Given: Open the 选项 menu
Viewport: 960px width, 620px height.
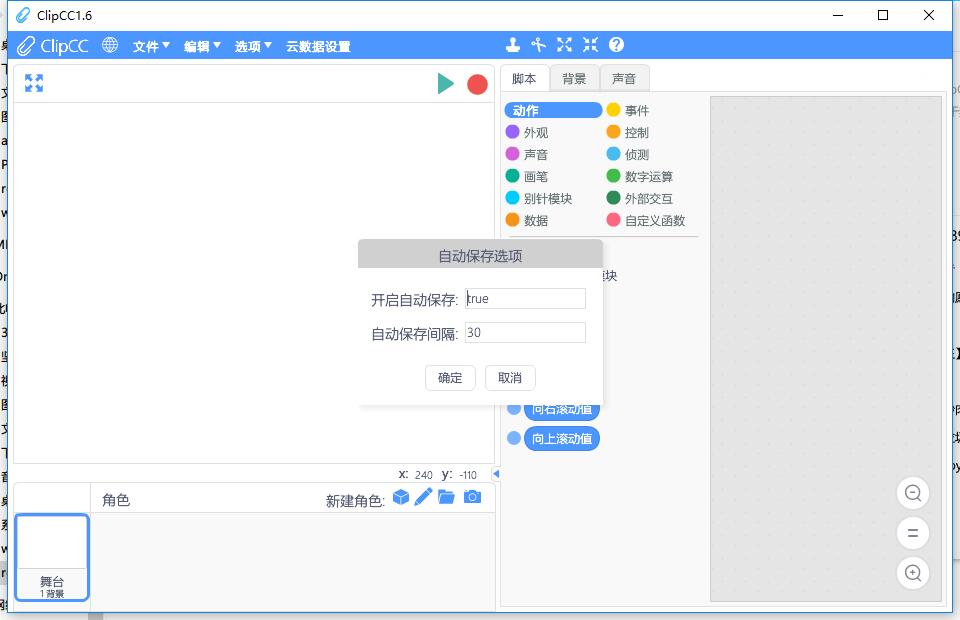Looking at the screenshot, I should (x=253, y=47).
